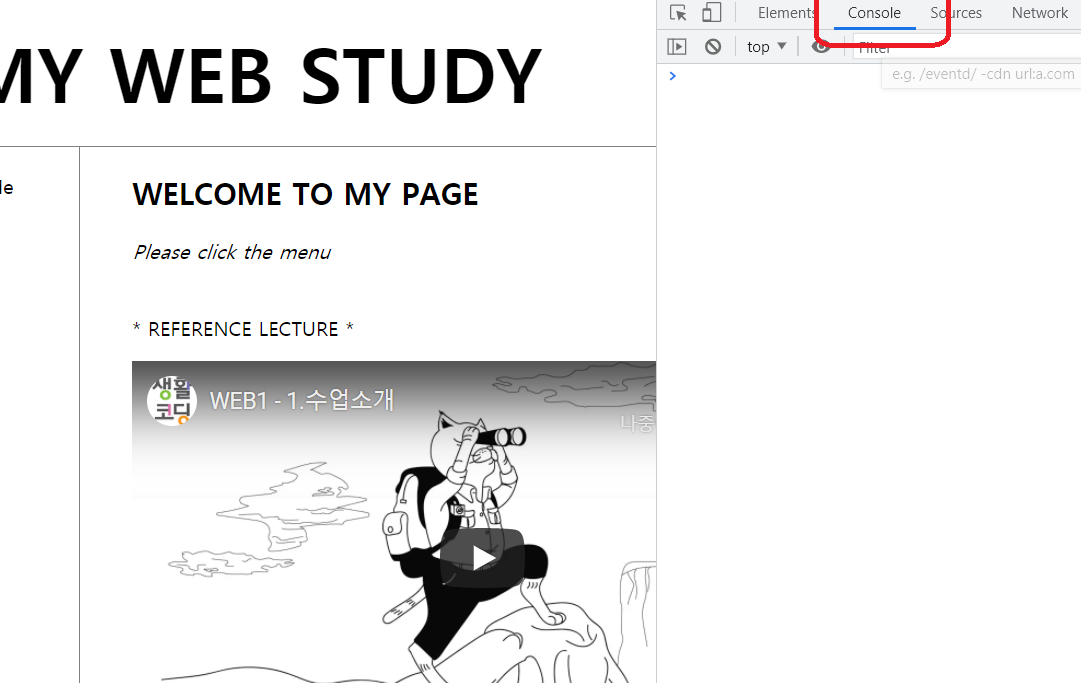
Task: Switch to the Console tab
Action: 874,13
